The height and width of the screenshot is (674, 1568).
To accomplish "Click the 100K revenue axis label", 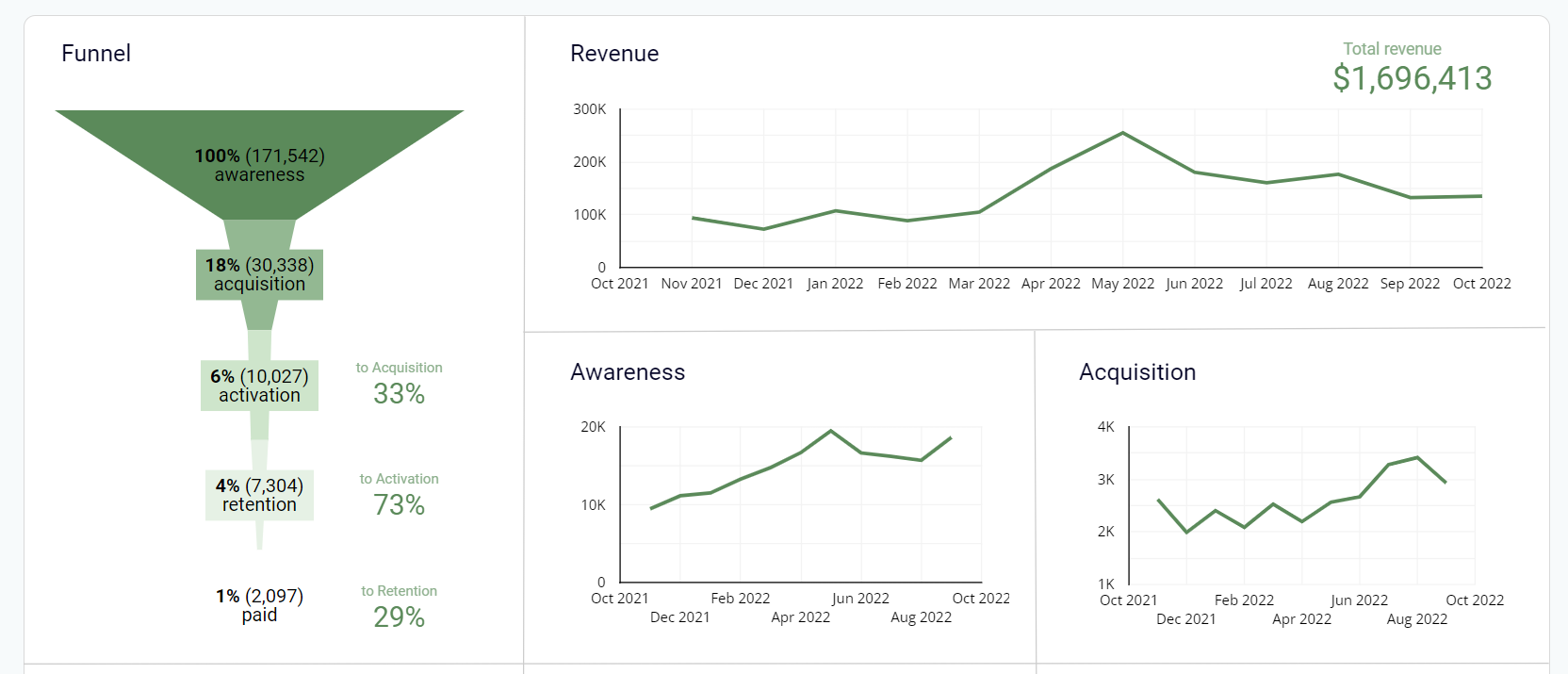I will [x=590, y=215].
